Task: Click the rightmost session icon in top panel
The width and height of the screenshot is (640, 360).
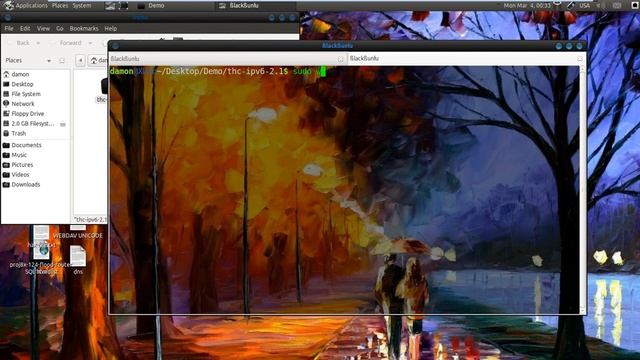Action: pos(635,6)
